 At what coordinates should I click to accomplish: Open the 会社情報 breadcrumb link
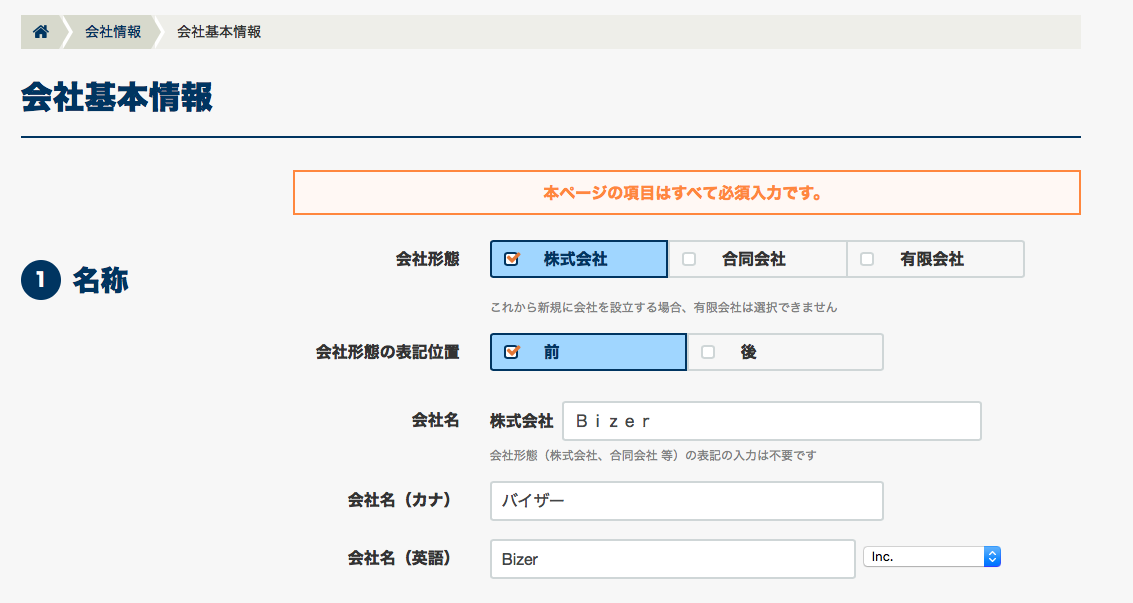point(112,32)
